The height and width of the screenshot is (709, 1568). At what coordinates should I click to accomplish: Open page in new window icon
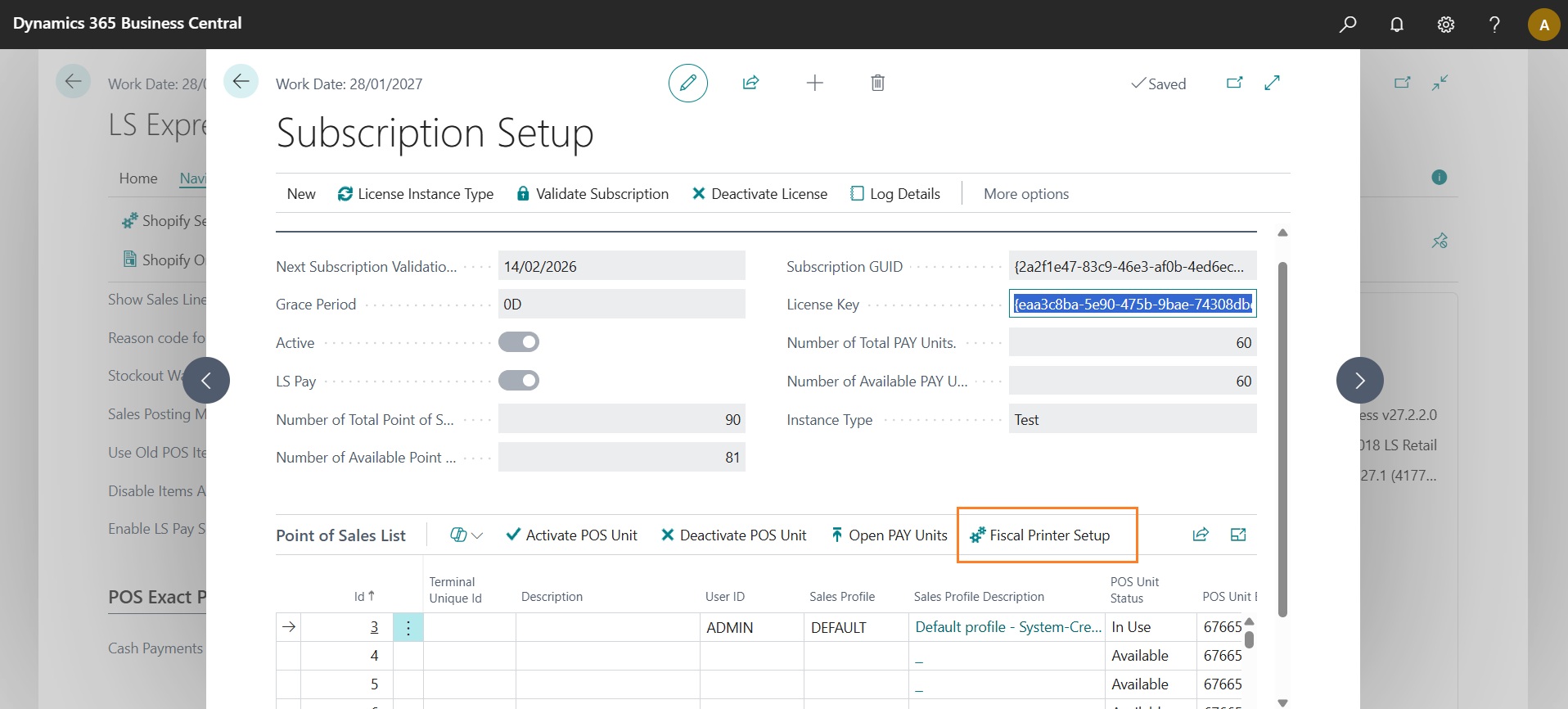pyautogui.click(x=1234, y=83)
